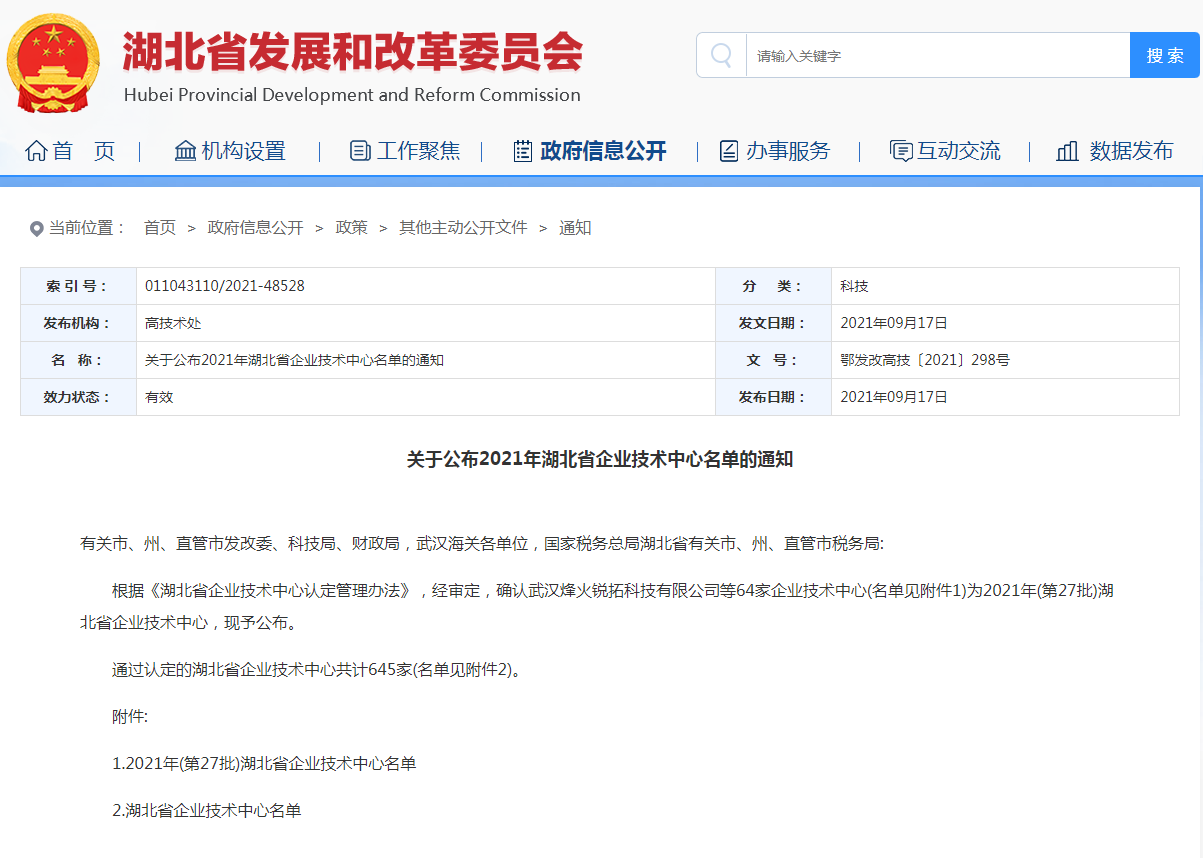Click the chat icon for 互动交流
This screenshot has height=858, width=1203.
[x=901, y=151]
